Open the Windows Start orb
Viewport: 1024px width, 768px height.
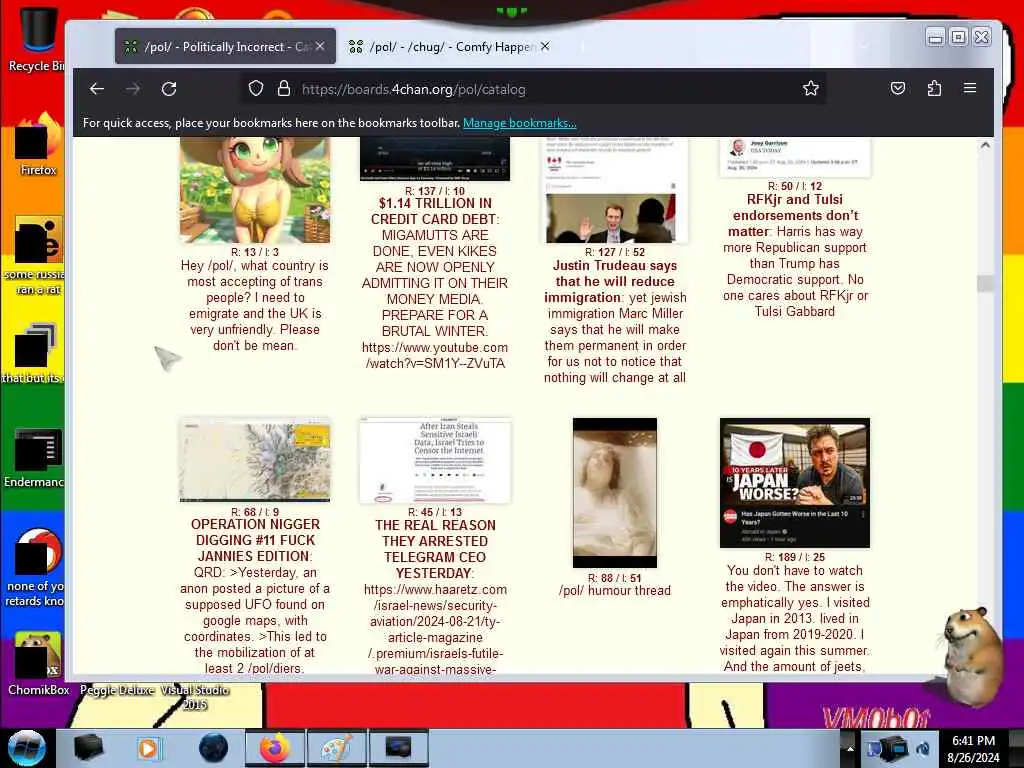pos(27,748)
